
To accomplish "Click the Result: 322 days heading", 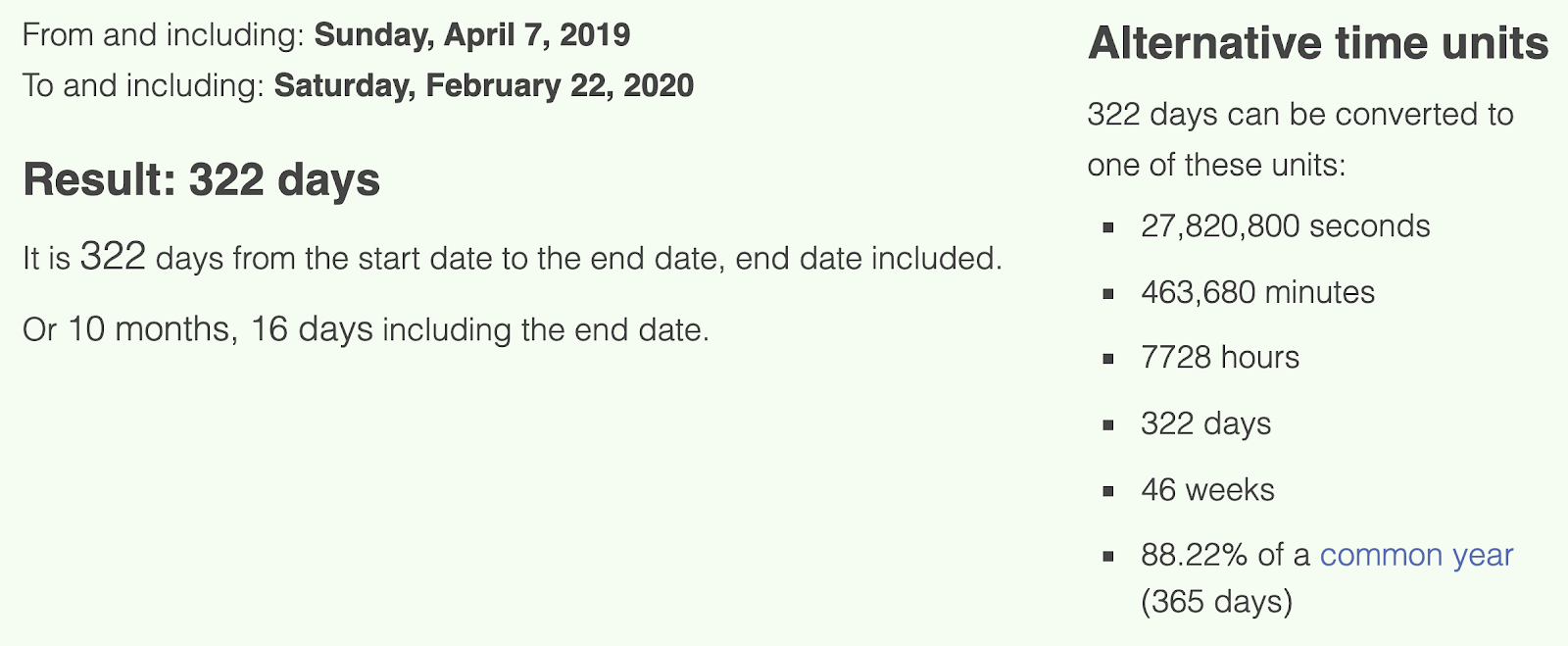I will click(201, 180).
